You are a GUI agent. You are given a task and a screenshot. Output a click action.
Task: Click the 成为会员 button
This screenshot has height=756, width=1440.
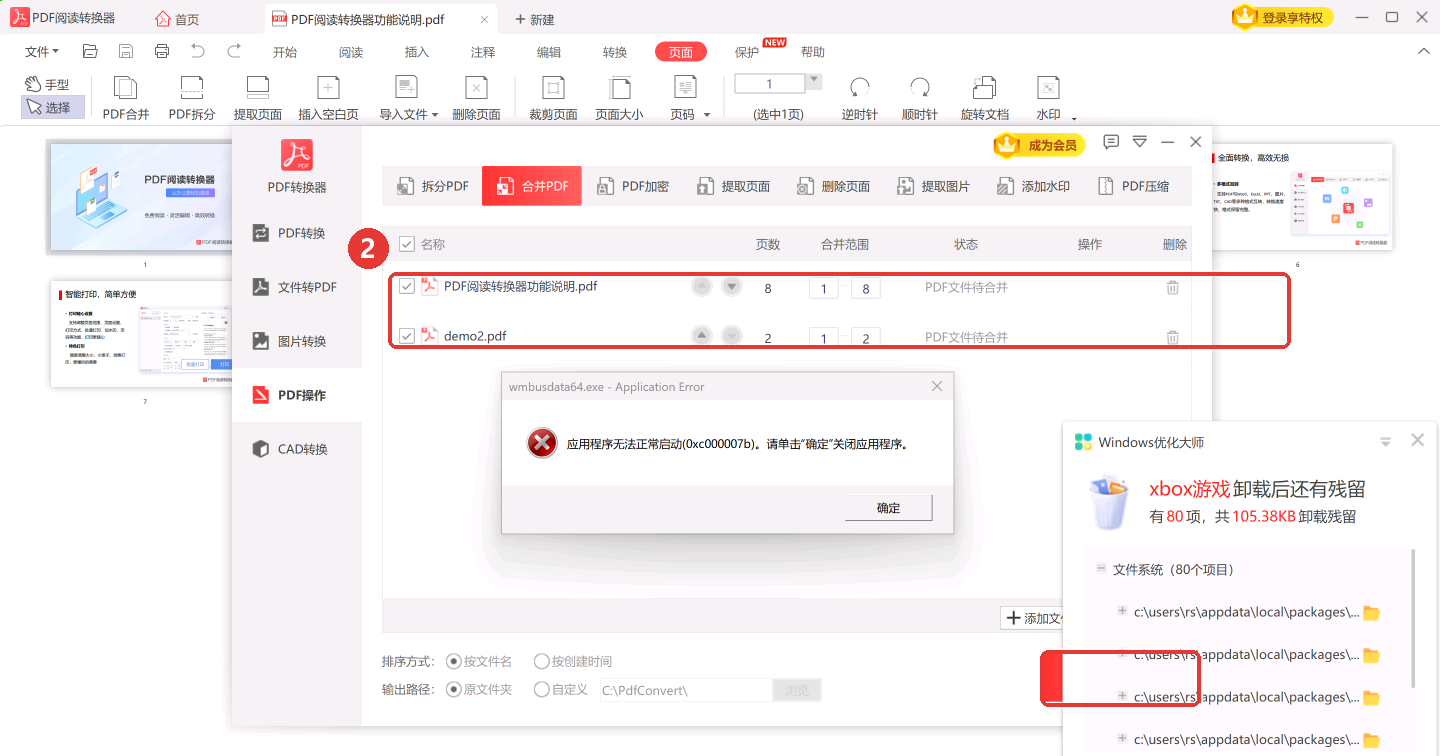tap(1039, 145)
